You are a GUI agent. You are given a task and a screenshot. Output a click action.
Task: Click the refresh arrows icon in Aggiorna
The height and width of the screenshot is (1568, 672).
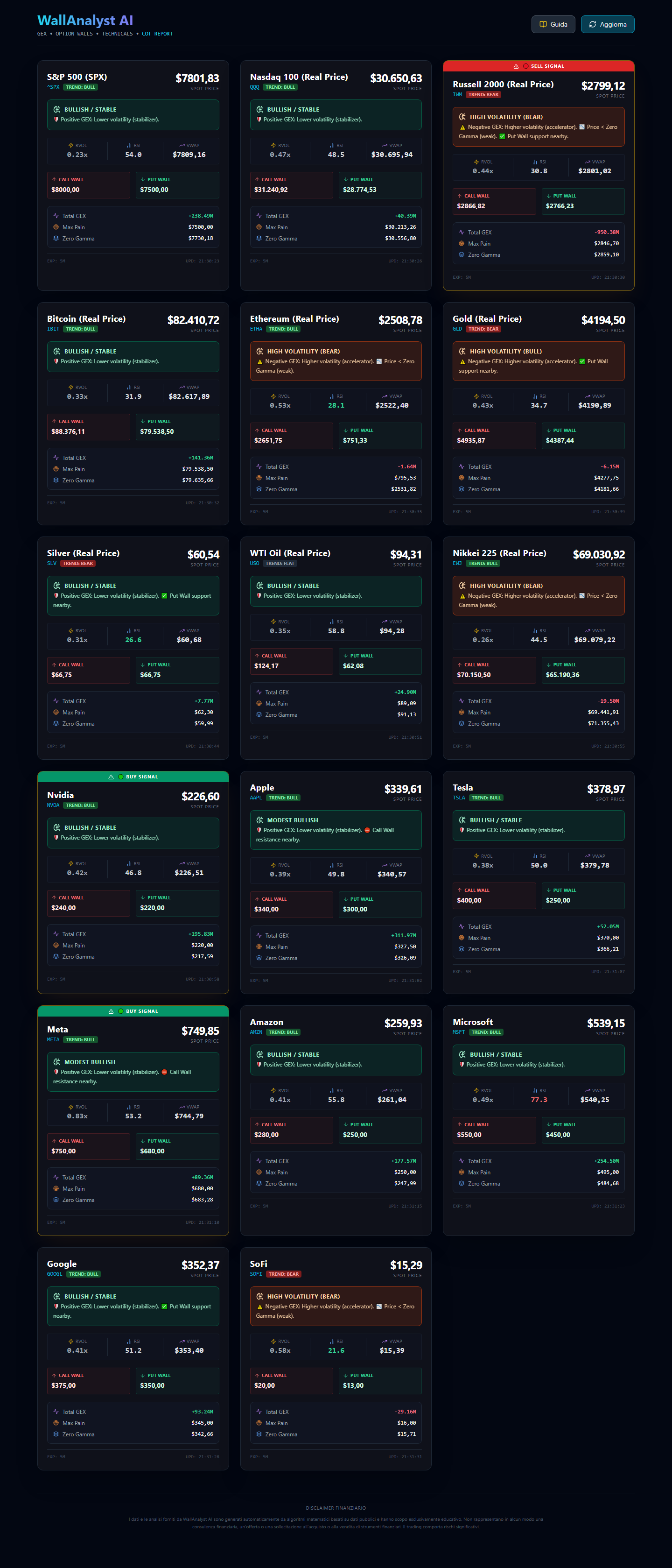592,24
